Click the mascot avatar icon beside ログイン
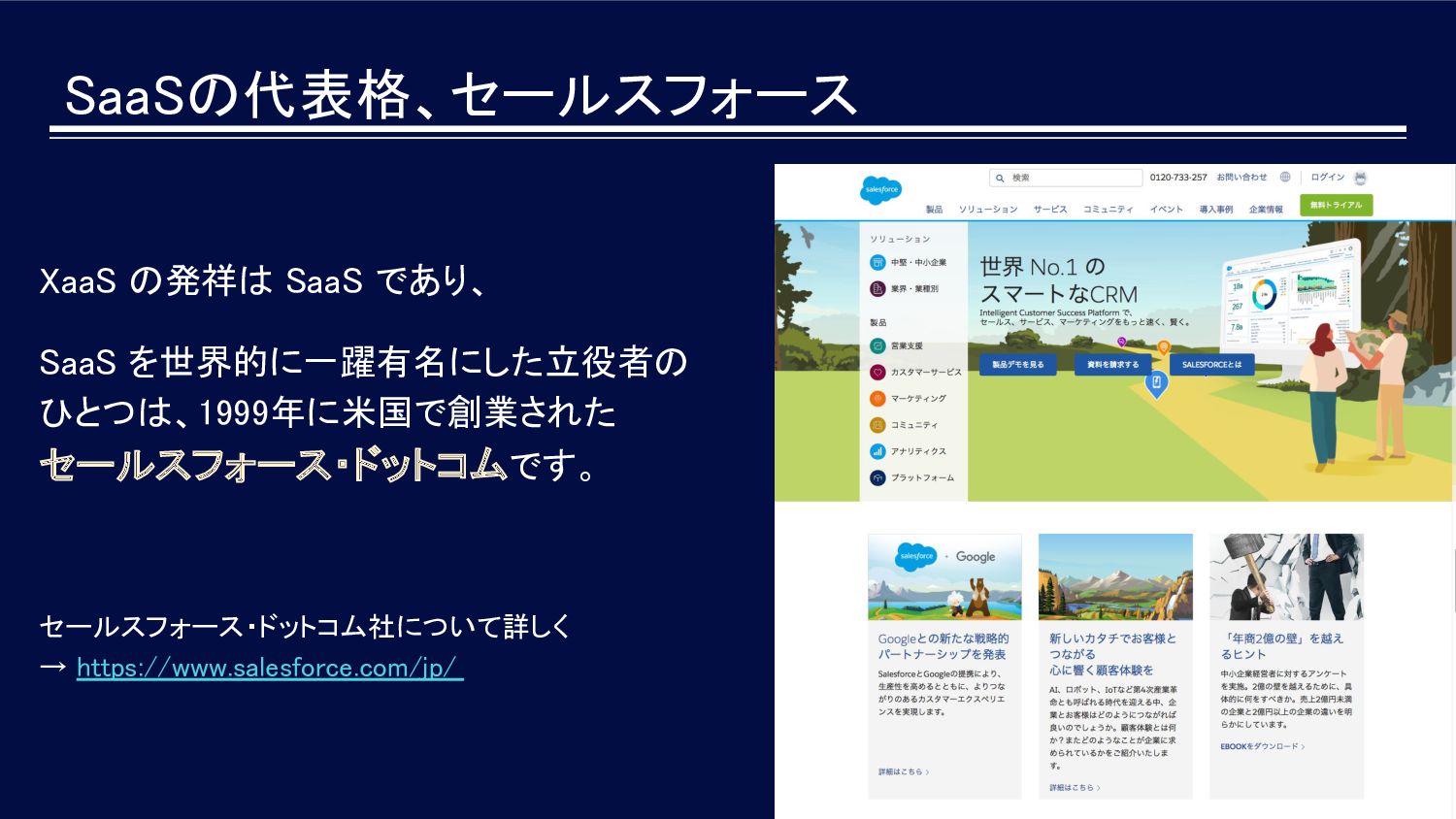This screenshot has height=819, width=1456. point(1360,178)
